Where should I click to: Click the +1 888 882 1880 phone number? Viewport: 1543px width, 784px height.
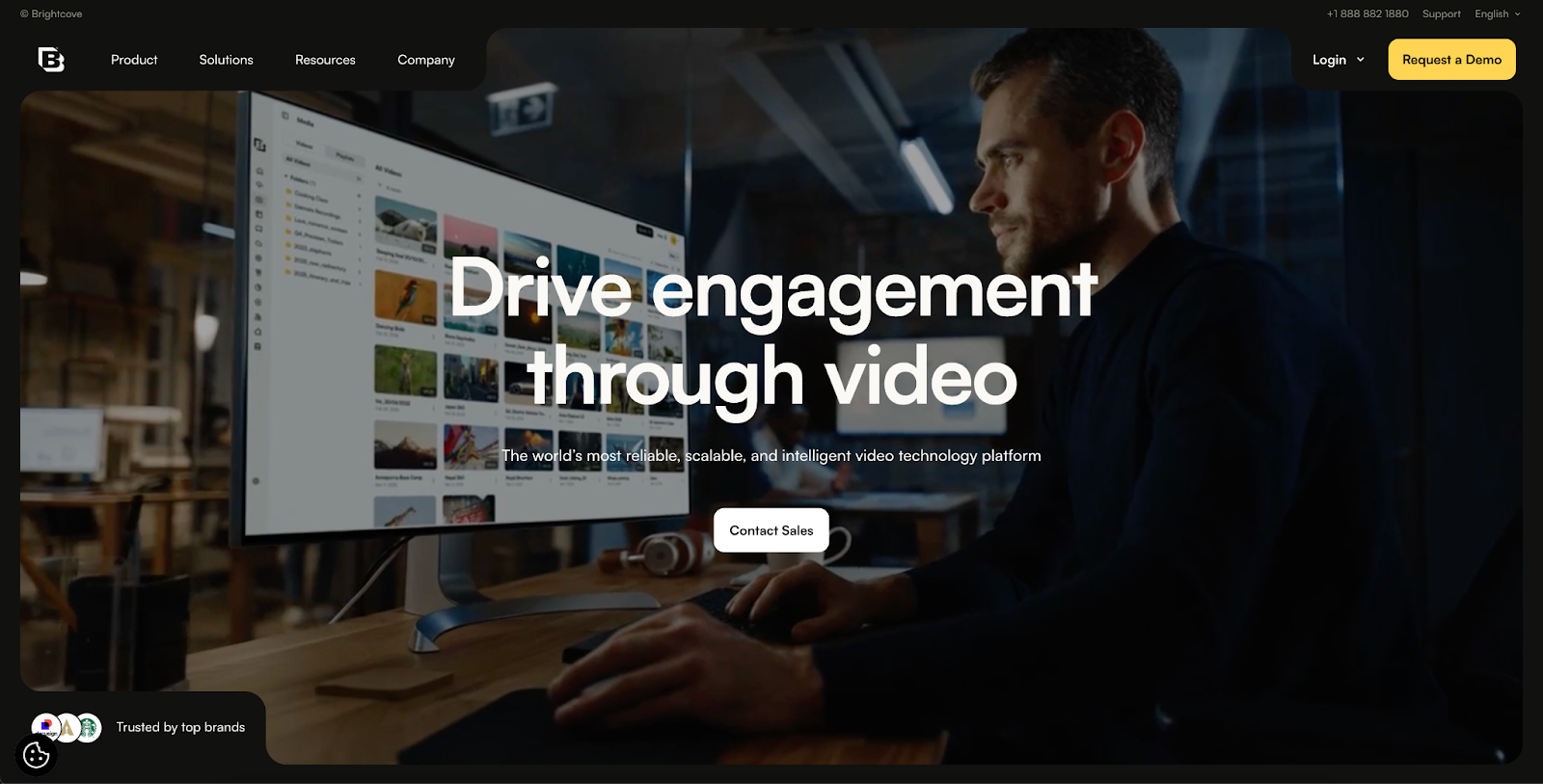click(x=1367, y=14)
